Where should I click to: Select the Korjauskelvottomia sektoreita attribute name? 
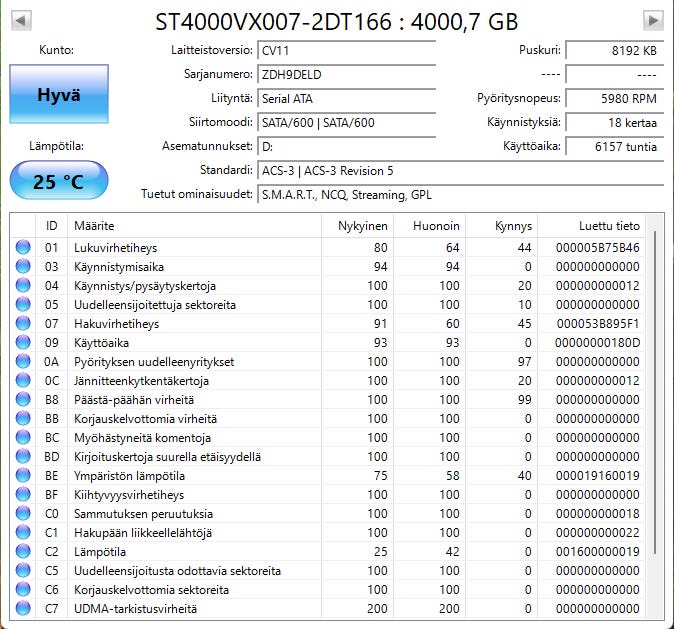151,590
